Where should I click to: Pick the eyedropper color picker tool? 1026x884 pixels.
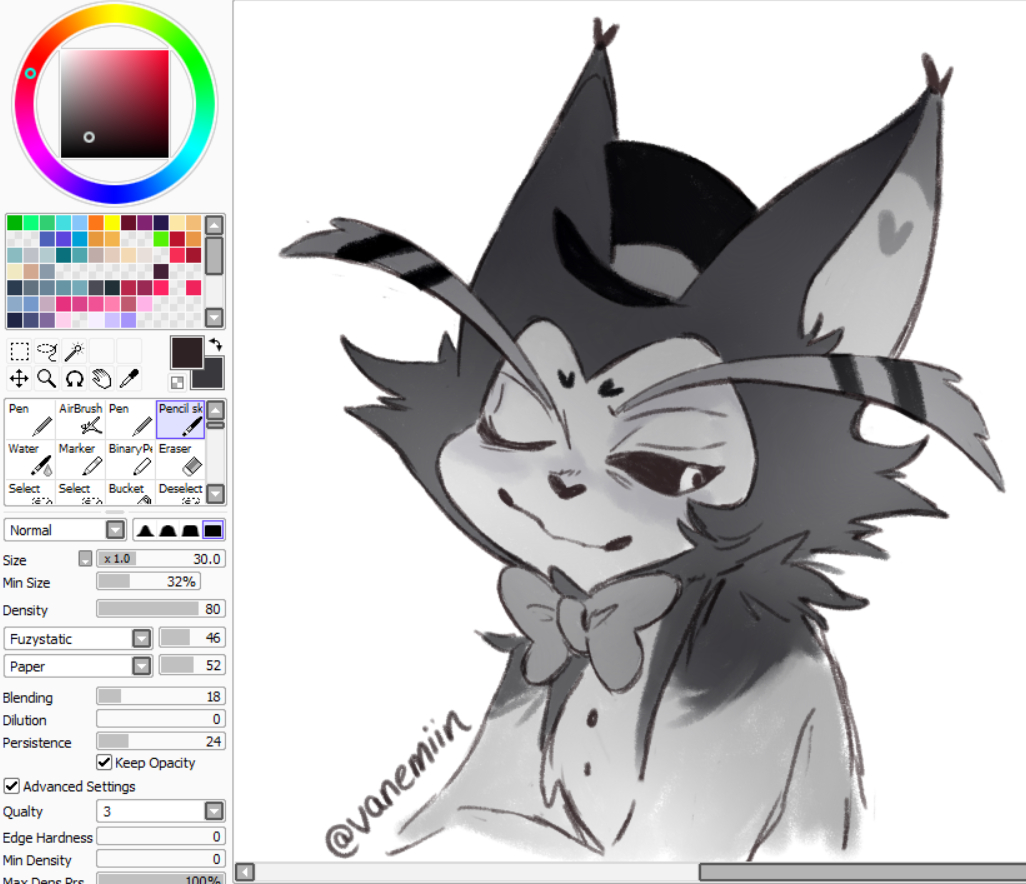(x=129, y=378)
